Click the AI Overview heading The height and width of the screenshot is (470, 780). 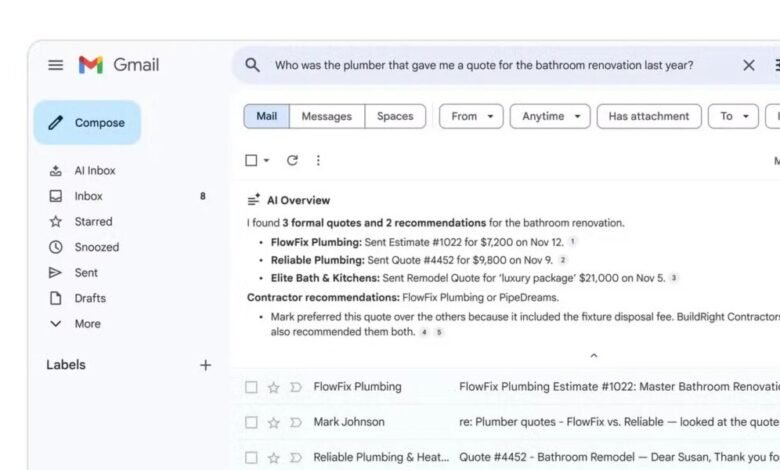point(298,200)
